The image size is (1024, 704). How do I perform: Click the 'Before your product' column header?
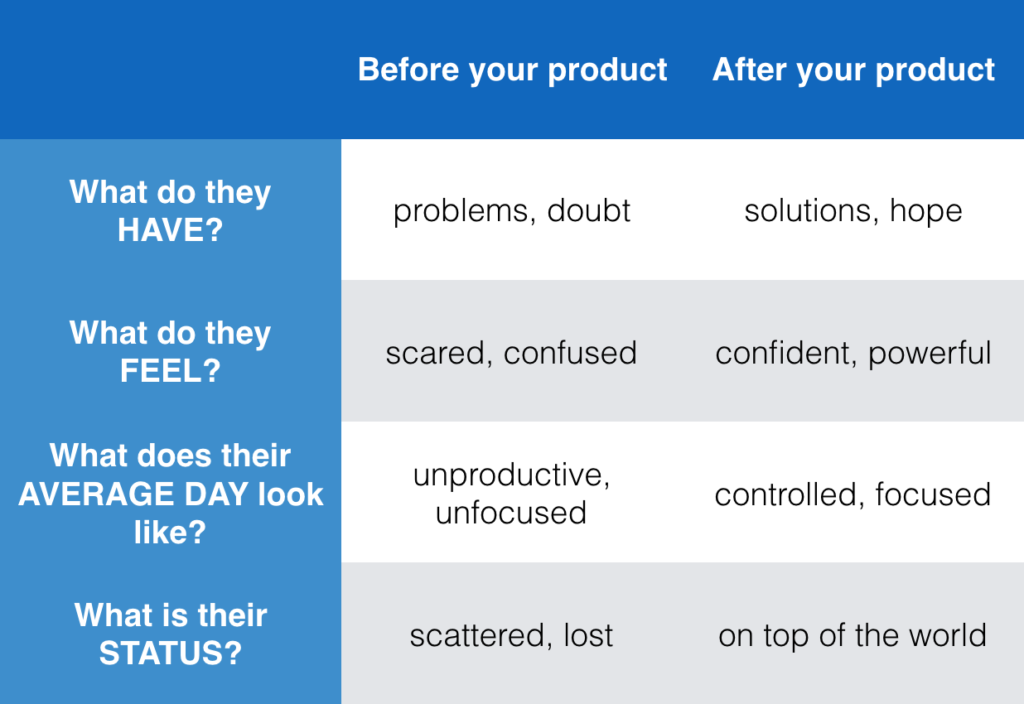512,70
